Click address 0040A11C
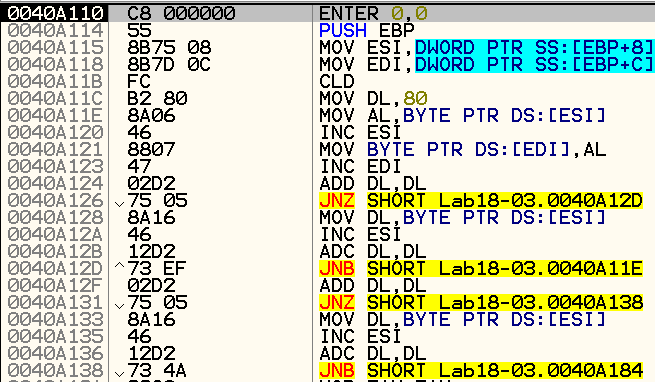This screenshot has width=655, height=382. 55,99
